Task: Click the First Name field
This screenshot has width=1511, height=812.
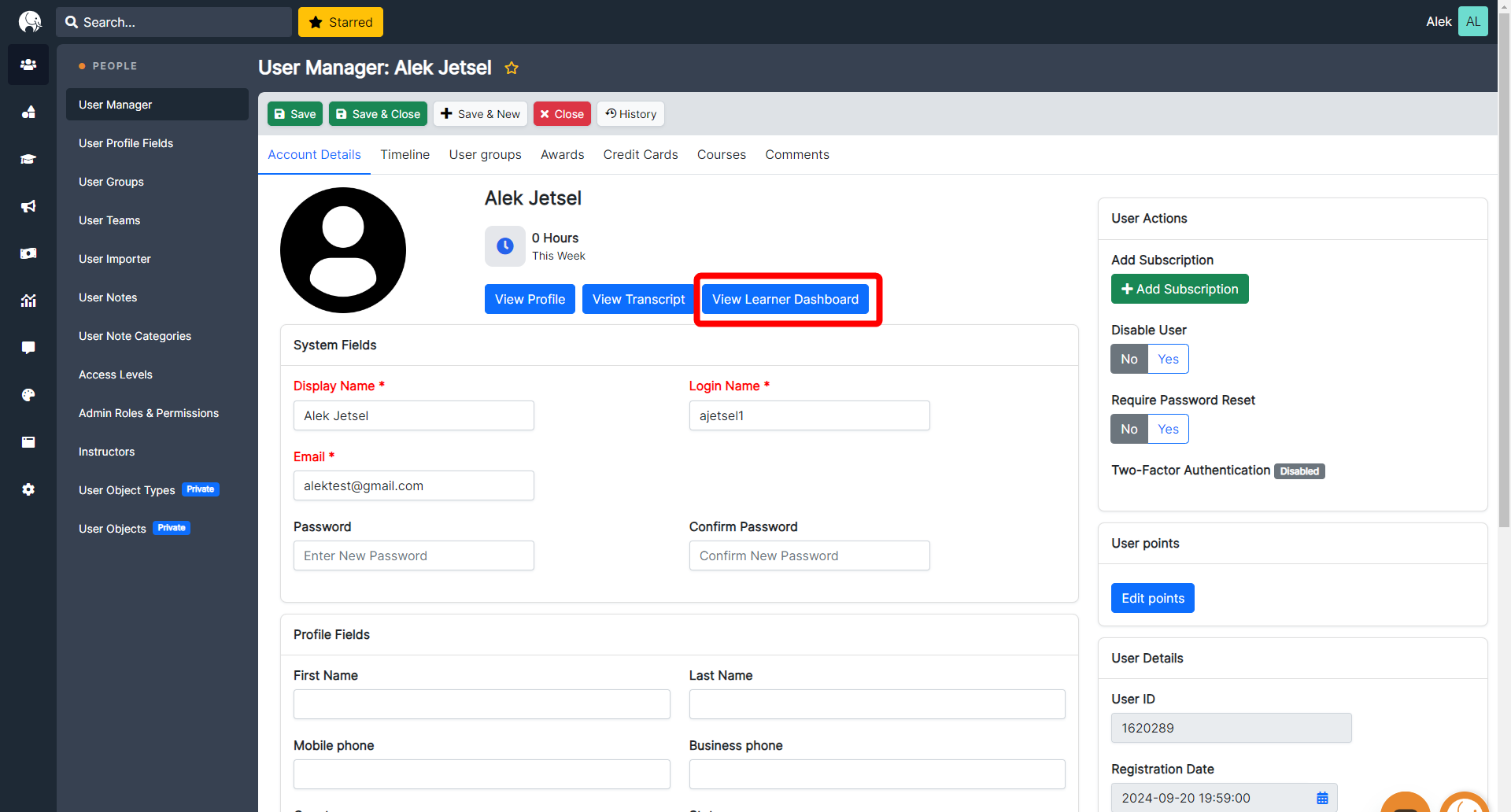Action: 482,704
